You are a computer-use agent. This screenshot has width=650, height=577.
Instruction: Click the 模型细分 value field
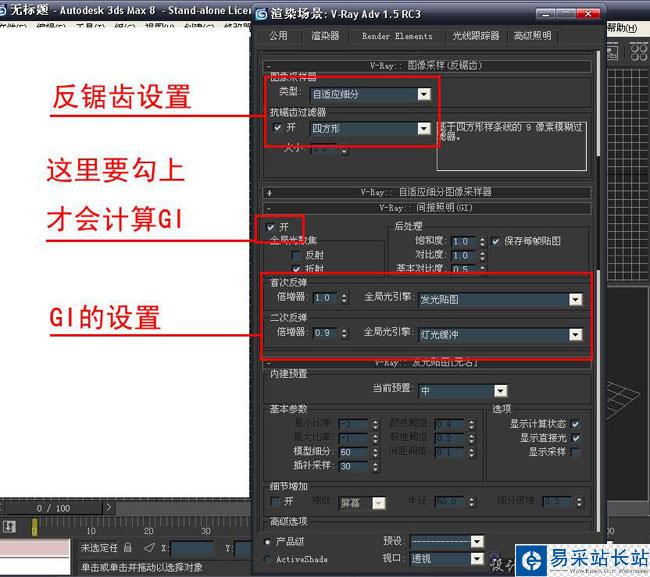354,452
